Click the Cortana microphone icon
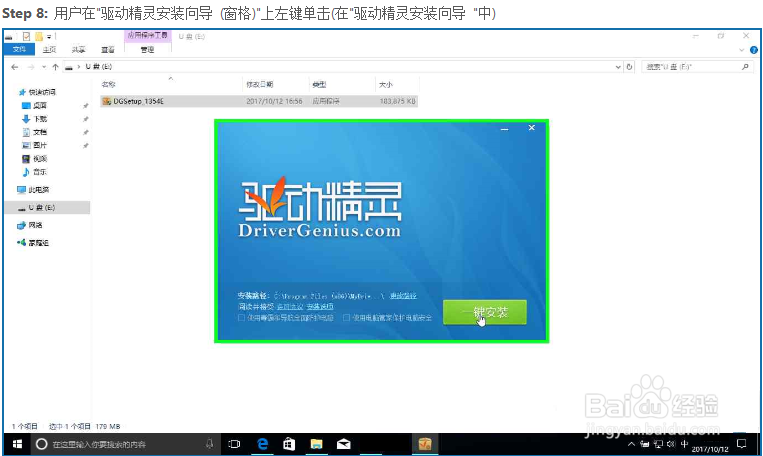 [x=209, y=444]
